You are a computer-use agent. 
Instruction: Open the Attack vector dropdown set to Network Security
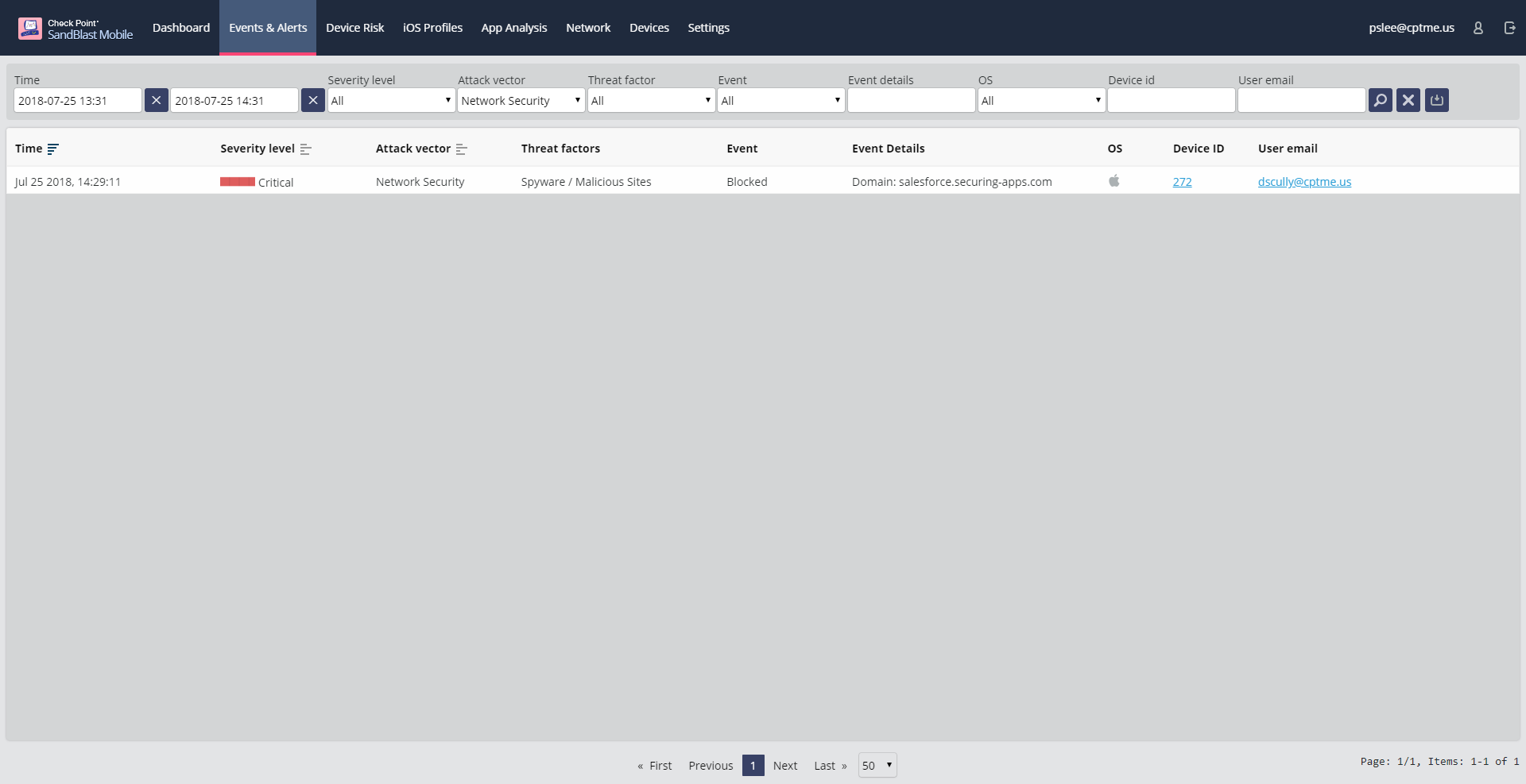(x=521, y=100)
